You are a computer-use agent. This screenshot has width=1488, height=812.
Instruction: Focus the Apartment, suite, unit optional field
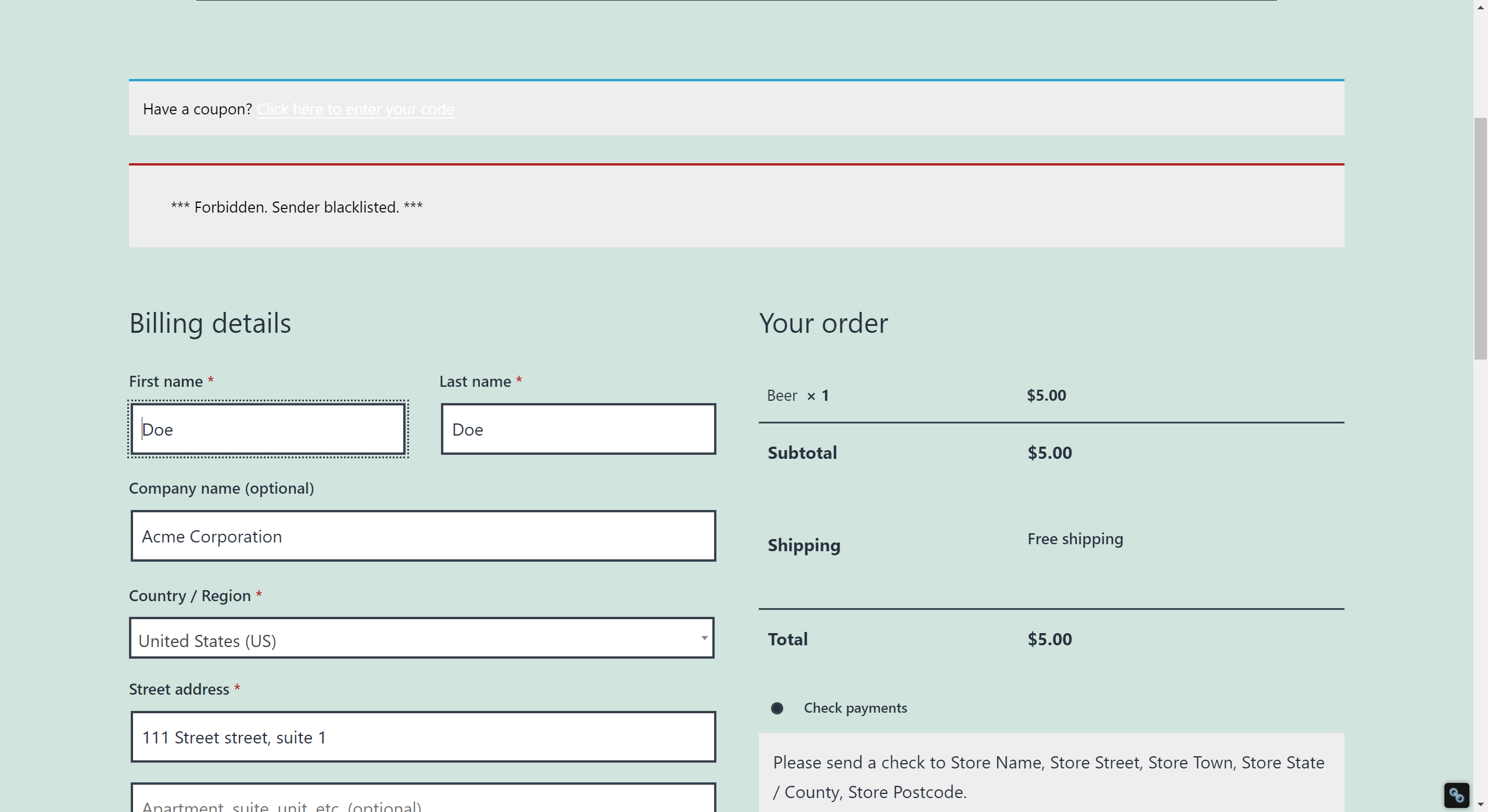[x=422, y=802]
